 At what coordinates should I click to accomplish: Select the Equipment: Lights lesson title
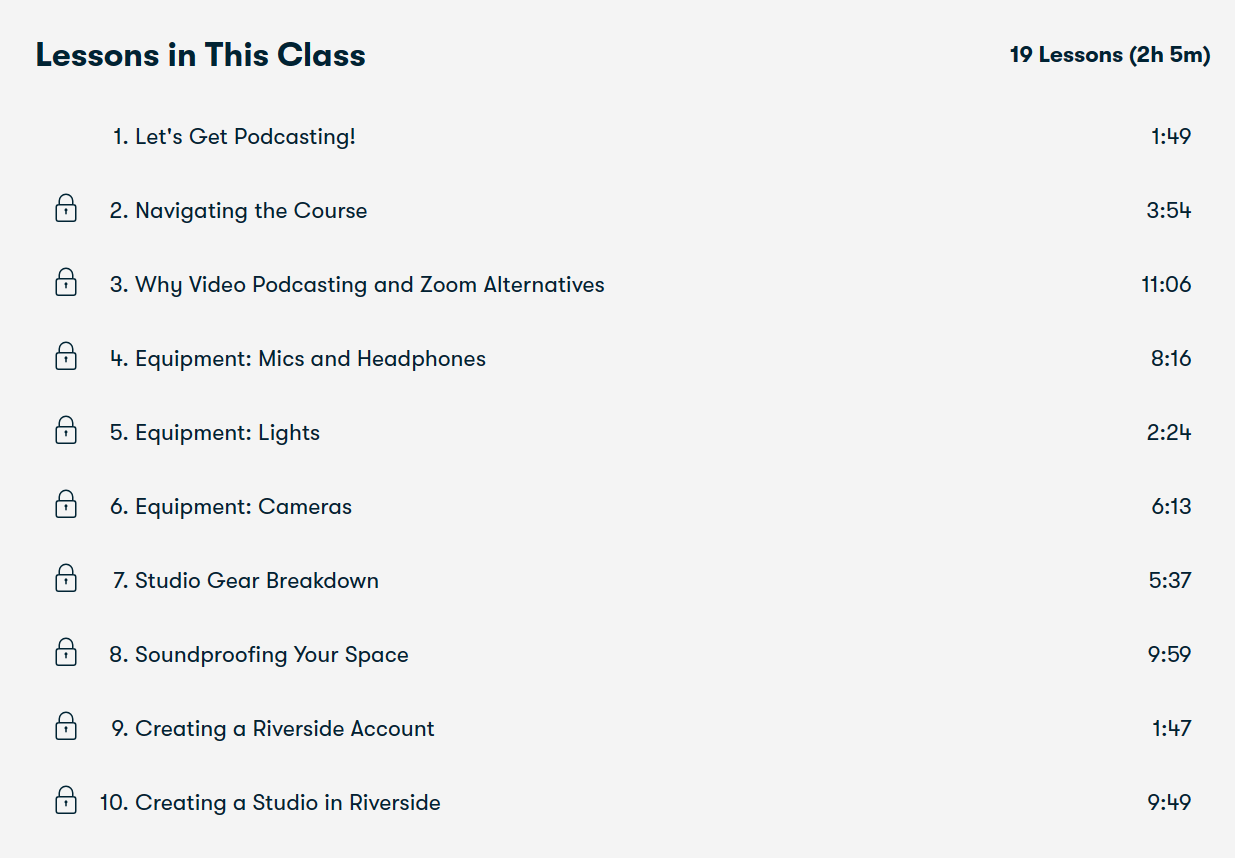[215, 433]
